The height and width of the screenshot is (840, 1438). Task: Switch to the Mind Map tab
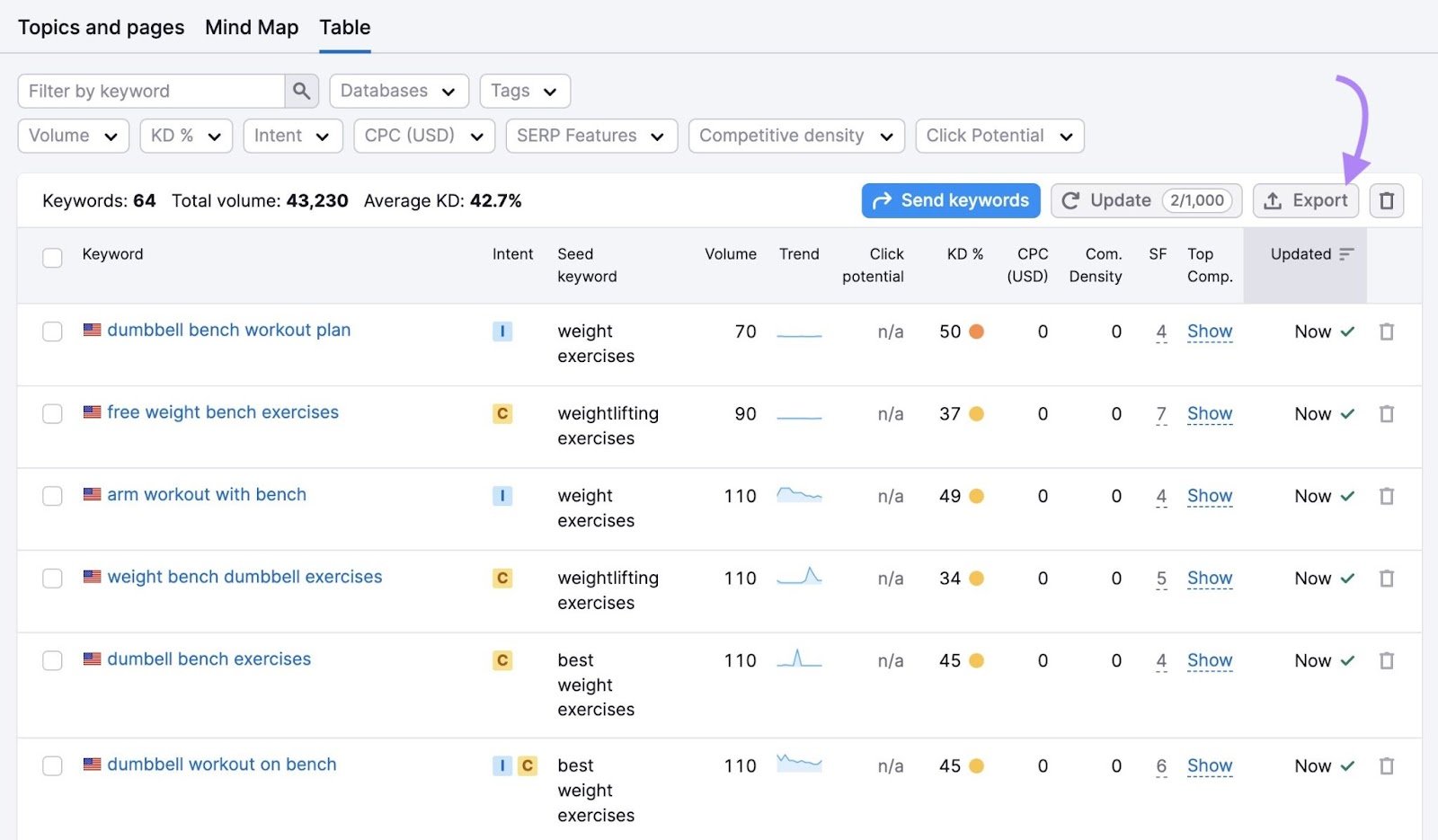(252, 27)
